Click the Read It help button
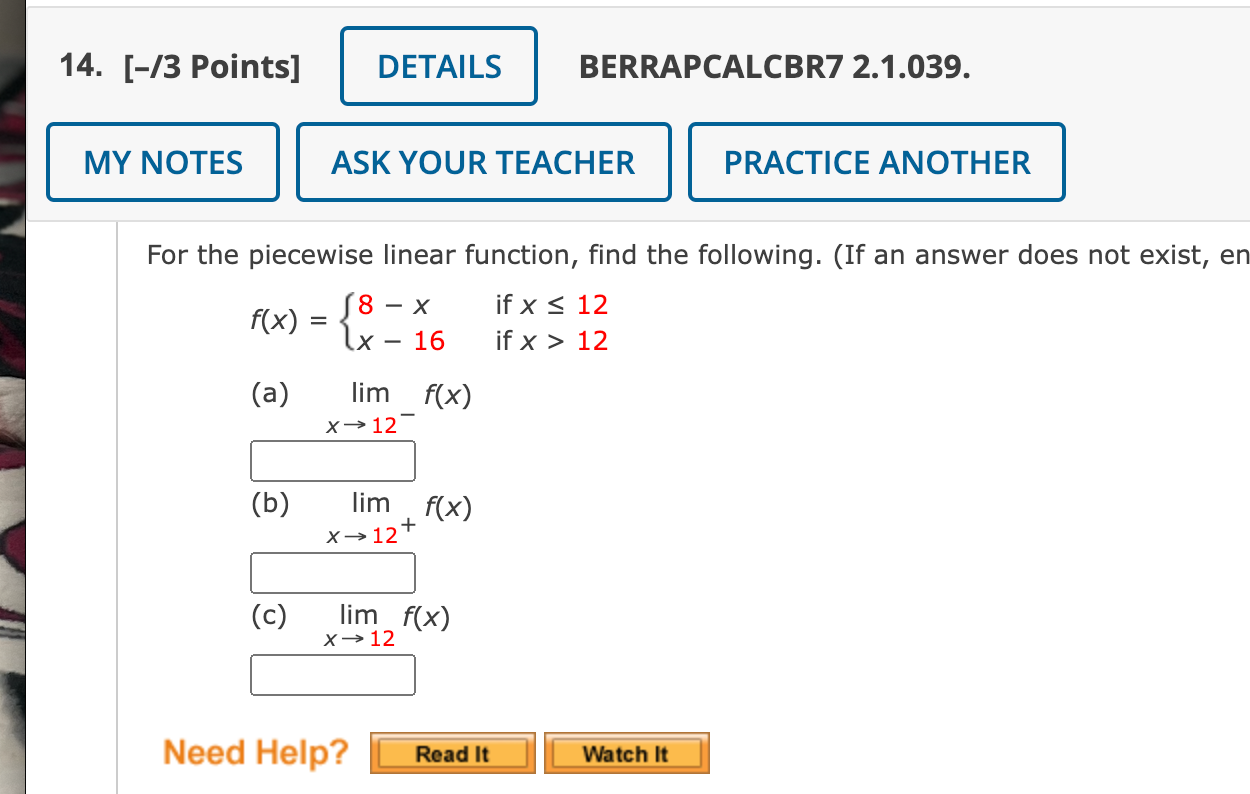This screenshot has height=794, width=1250. 452,753
